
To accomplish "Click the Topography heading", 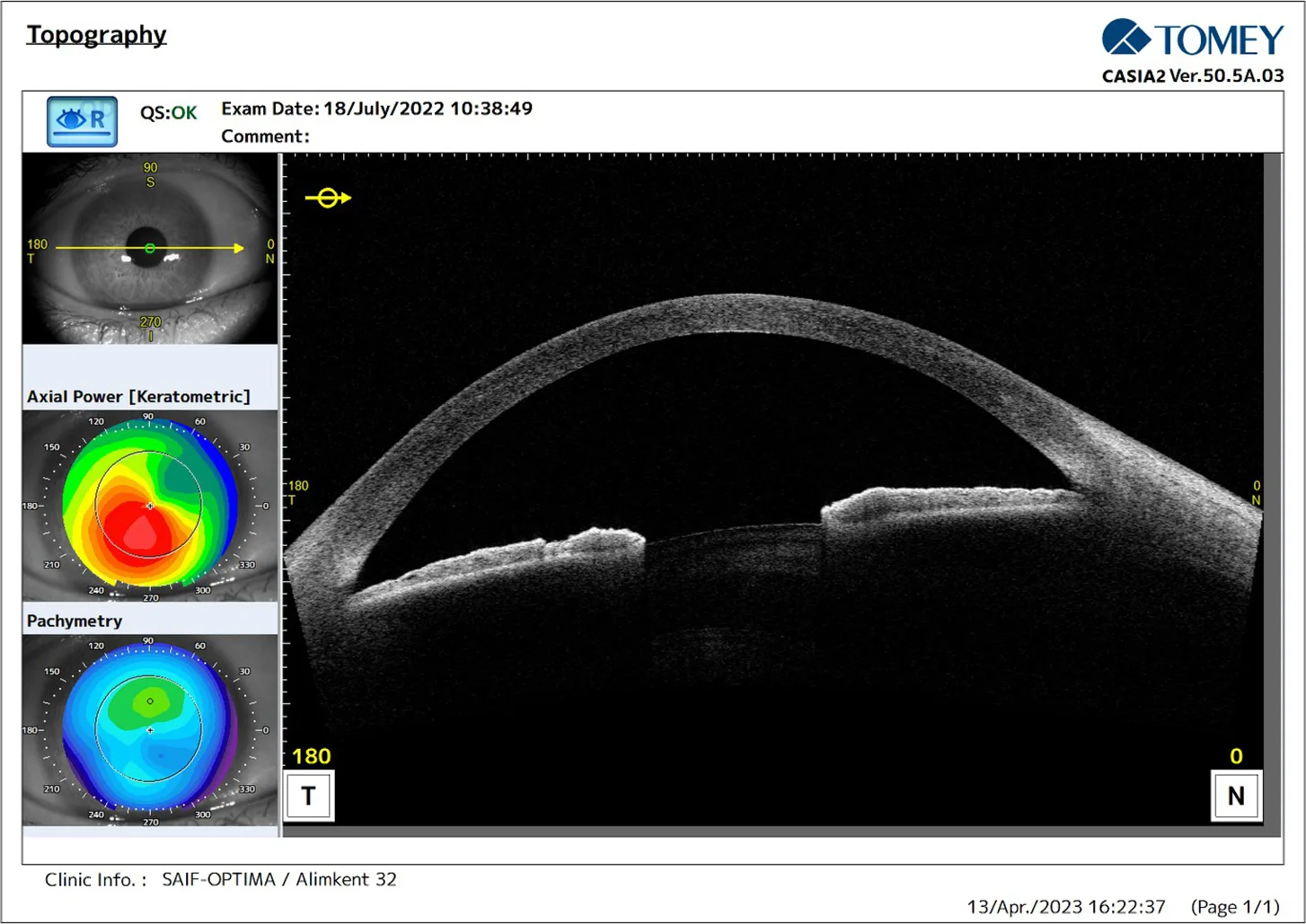I will click(x=96, y=35).
